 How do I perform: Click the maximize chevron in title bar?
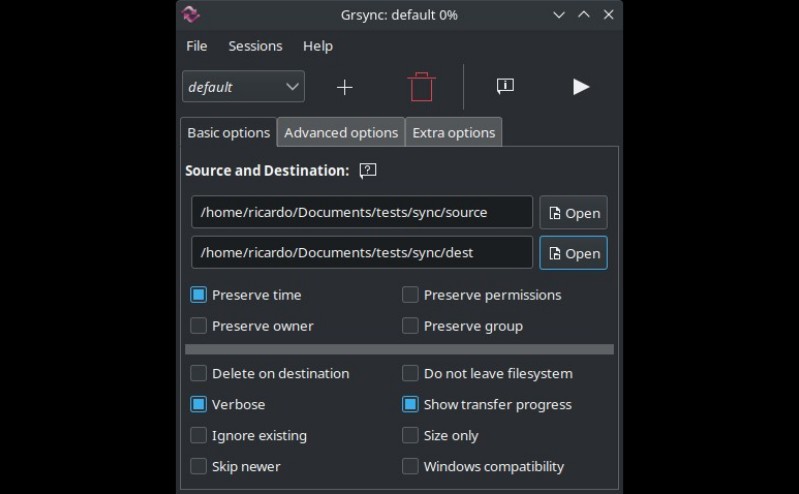point(584,15)
